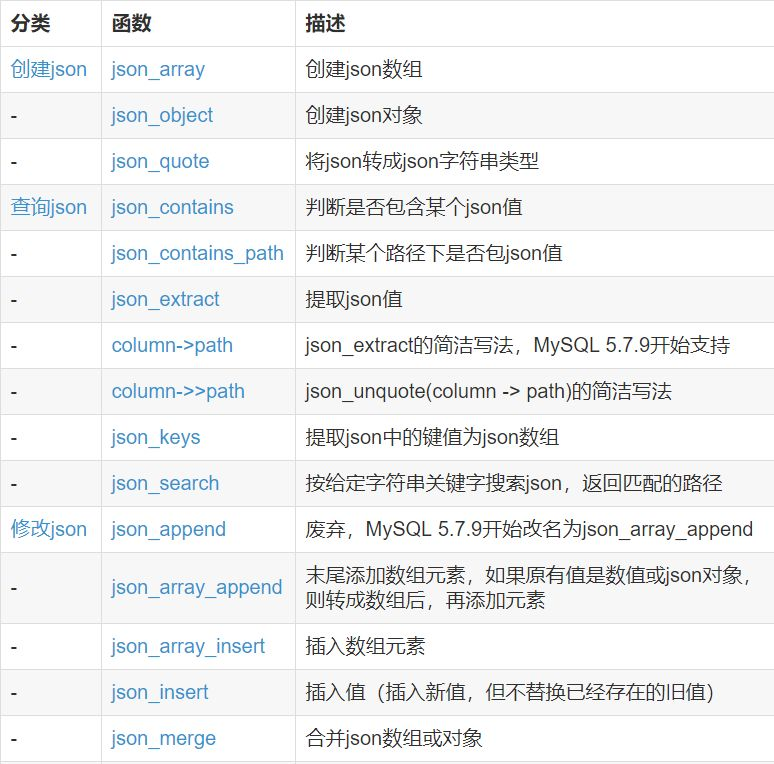The image size is (774, 764).
Task: Follow the json_append function link
Action: pyautogui.click(x=169, y=529)
